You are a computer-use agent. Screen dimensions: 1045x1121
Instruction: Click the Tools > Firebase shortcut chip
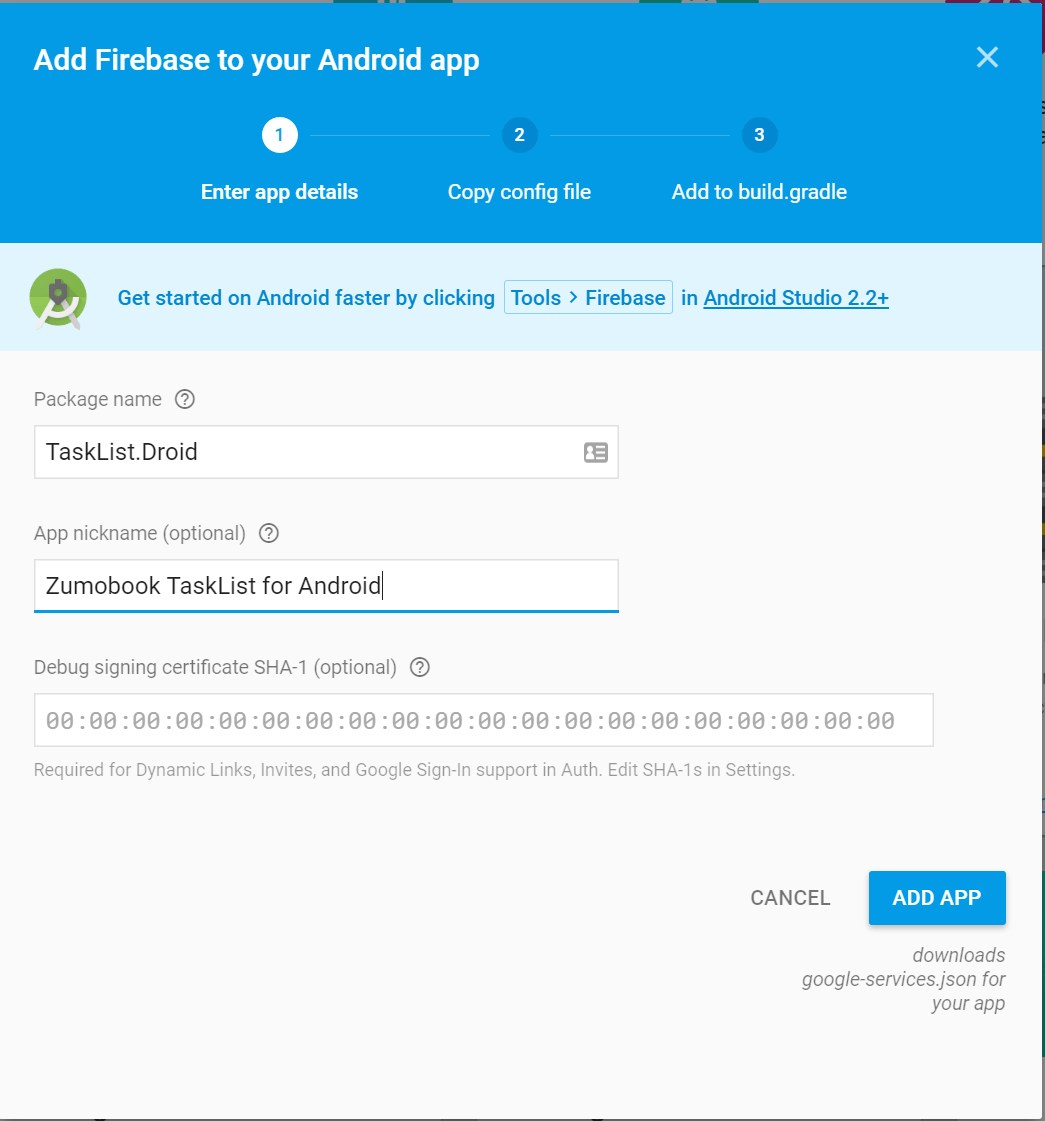[588, 297]
